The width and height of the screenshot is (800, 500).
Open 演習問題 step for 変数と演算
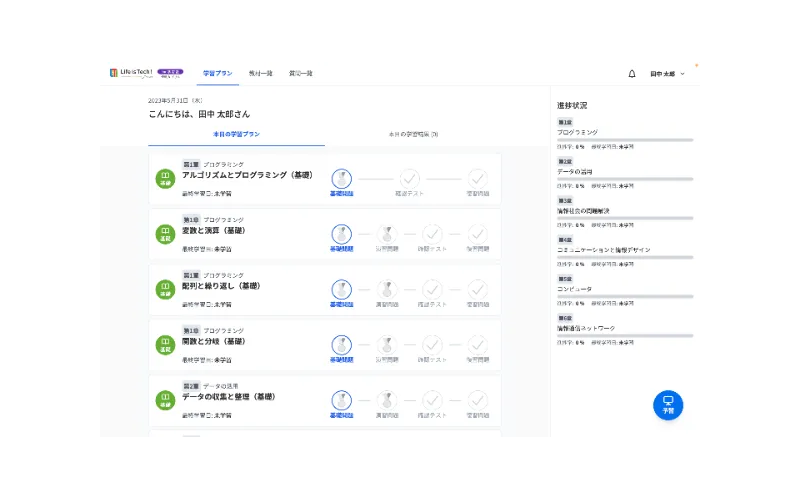[x=386, y=234]
